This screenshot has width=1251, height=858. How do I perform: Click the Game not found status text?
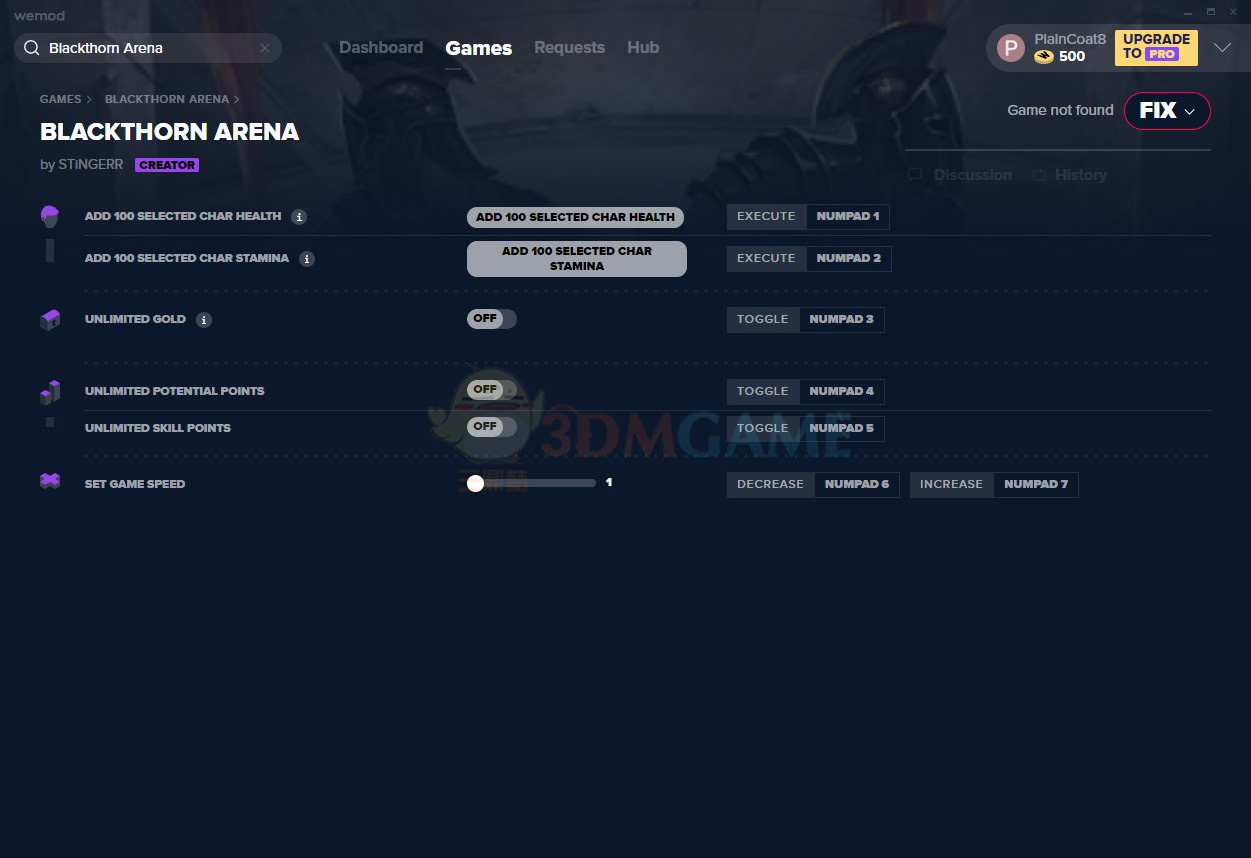point(1060,110)
